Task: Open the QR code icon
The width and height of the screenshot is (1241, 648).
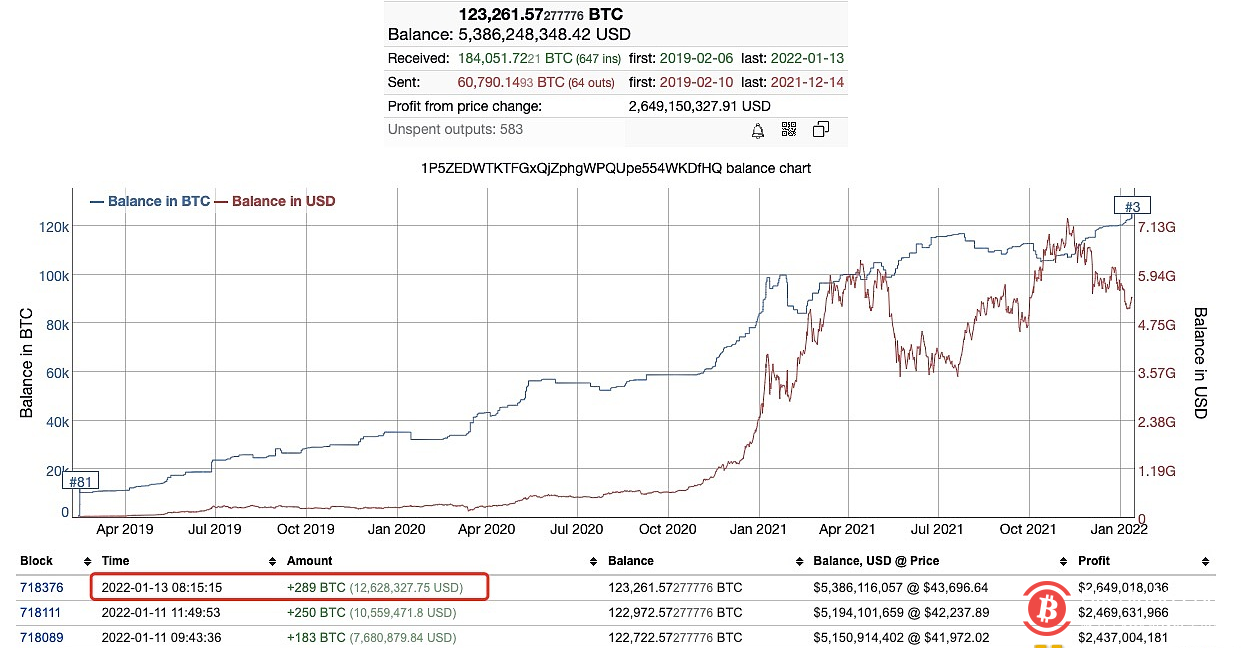Action: (x=789, y=130)
